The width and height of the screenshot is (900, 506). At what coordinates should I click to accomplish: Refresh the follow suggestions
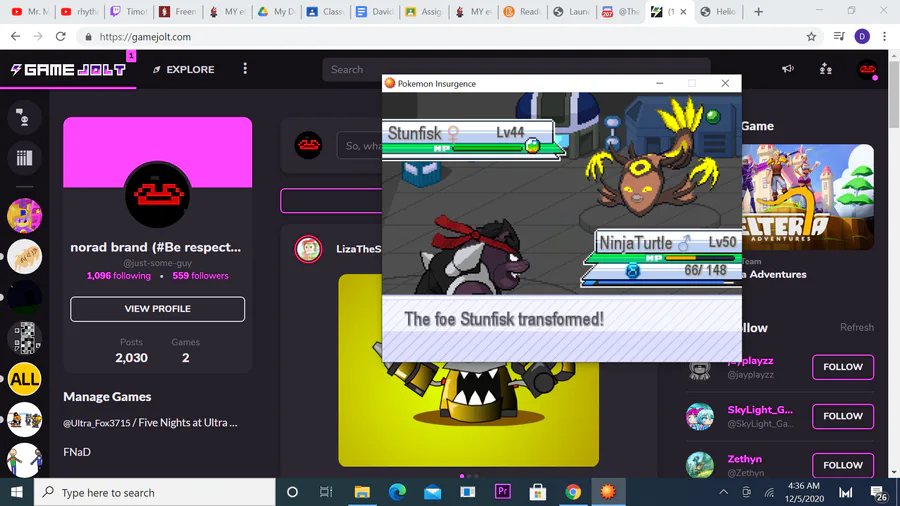point(857,328)
